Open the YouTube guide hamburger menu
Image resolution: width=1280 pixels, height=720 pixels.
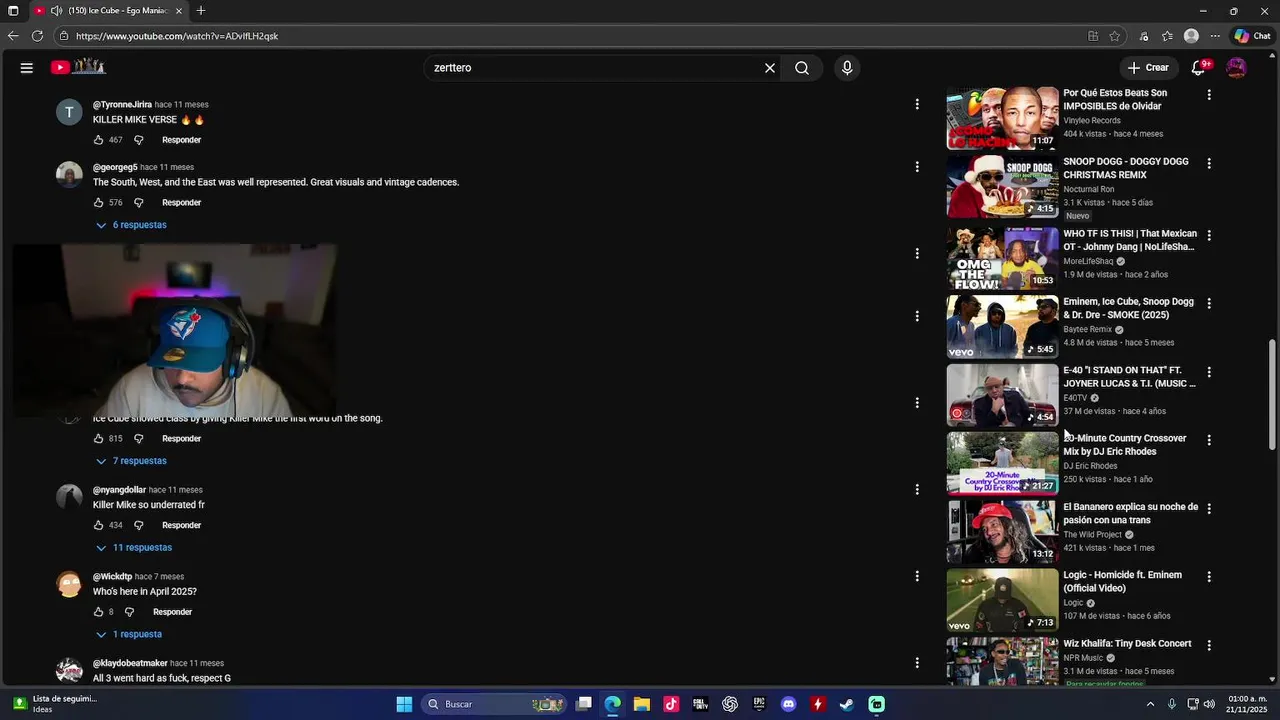pyautogui.click(x=27, y=68)
